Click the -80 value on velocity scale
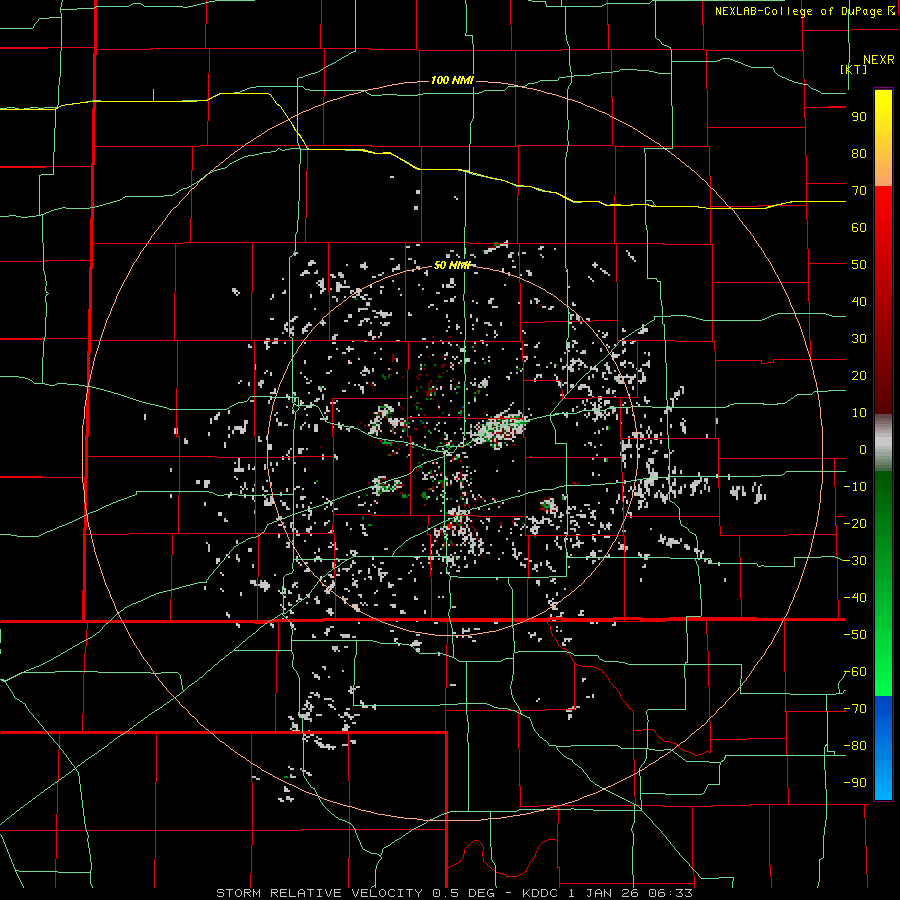900x900 pixels. point(855,746)
